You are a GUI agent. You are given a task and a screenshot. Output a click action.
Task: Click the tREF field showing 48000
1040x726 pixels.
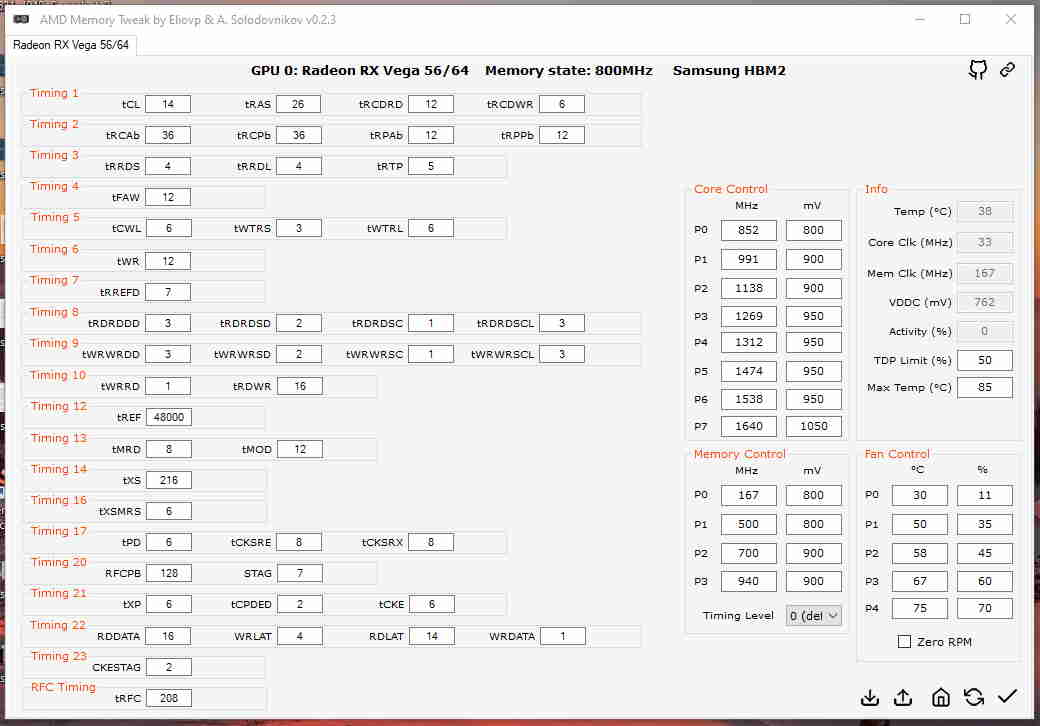[x=168, y=417]
